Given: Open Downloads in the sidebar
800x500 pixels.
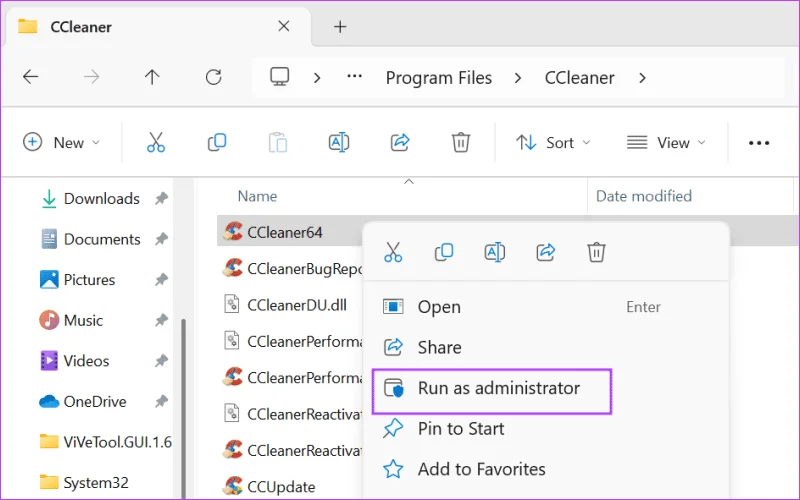Looking at the screenshot, I should click(x=101, y=198).
